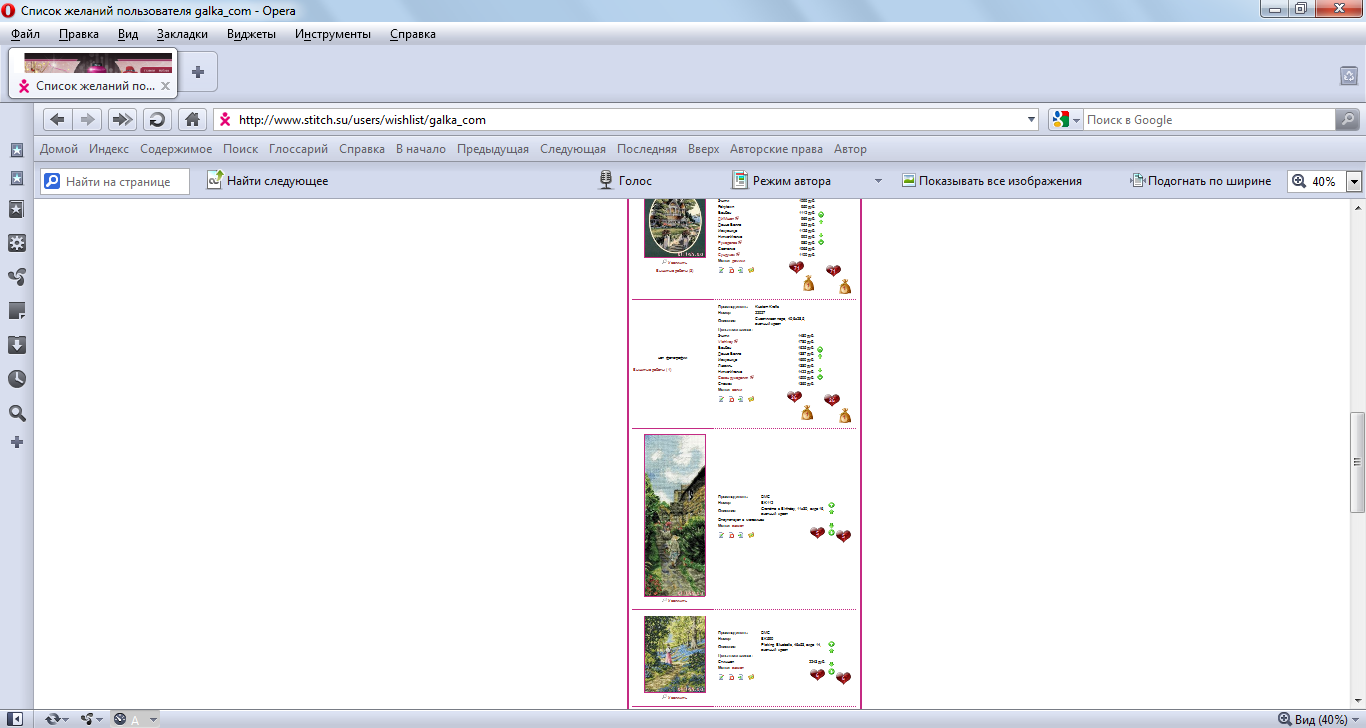This screenshot has height=728, width=1366.
Task: Go to the Home page icon
Action: 192,120
